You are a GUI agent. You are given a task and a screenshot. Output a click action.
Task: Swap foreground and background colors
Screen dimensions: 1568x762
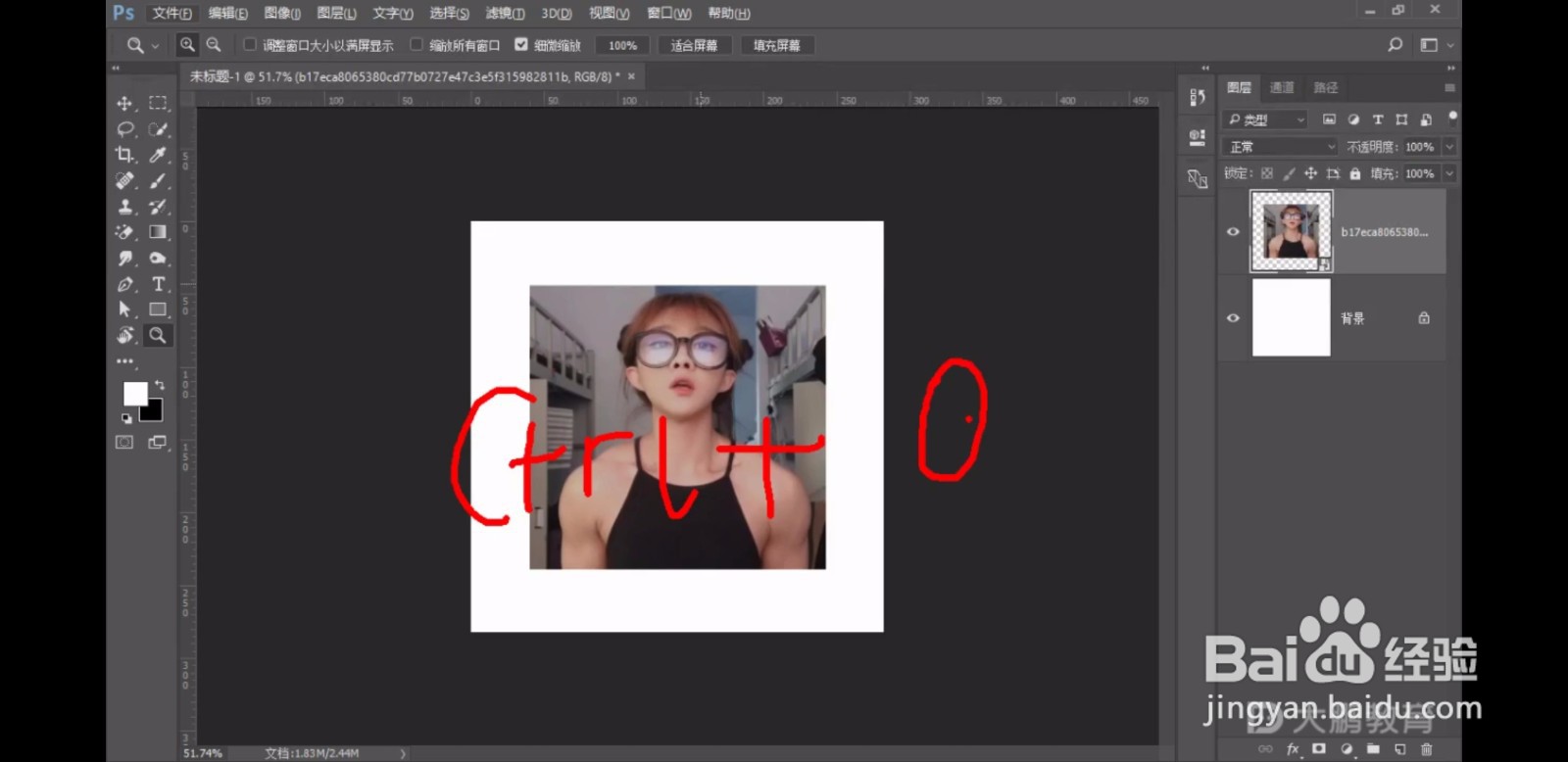[x=160, y=385]
